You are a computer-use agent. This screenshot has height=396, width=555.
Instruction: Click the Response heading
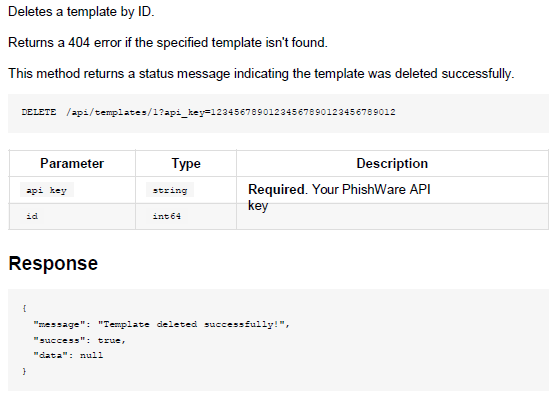point(53,263)
